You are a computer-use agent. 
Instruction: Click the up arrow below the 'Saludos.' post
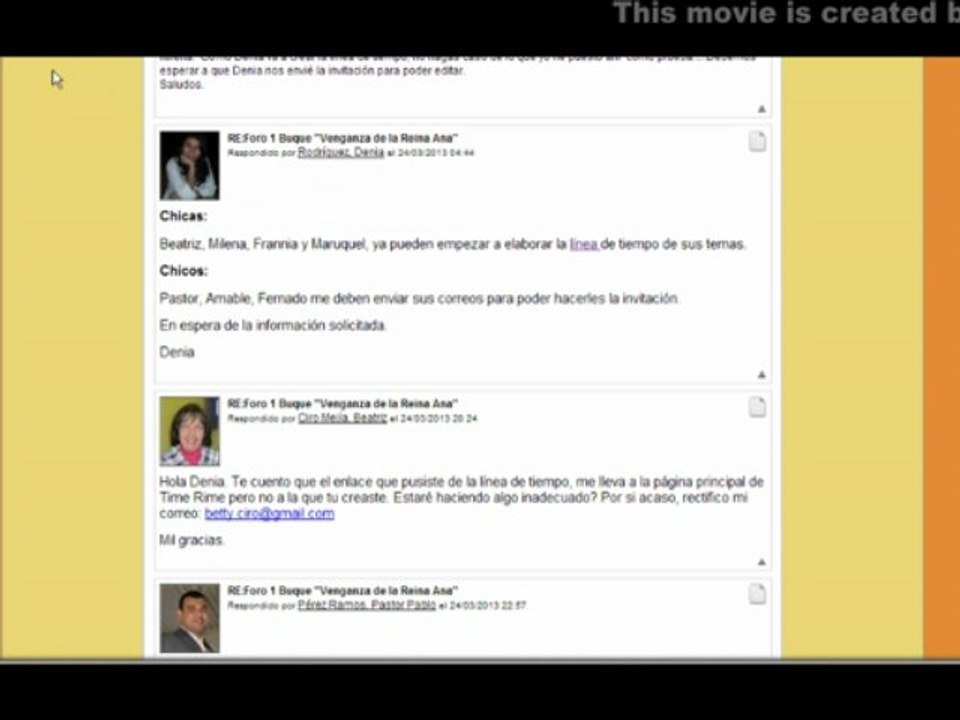pyautogui.click(x=762, y=109)
